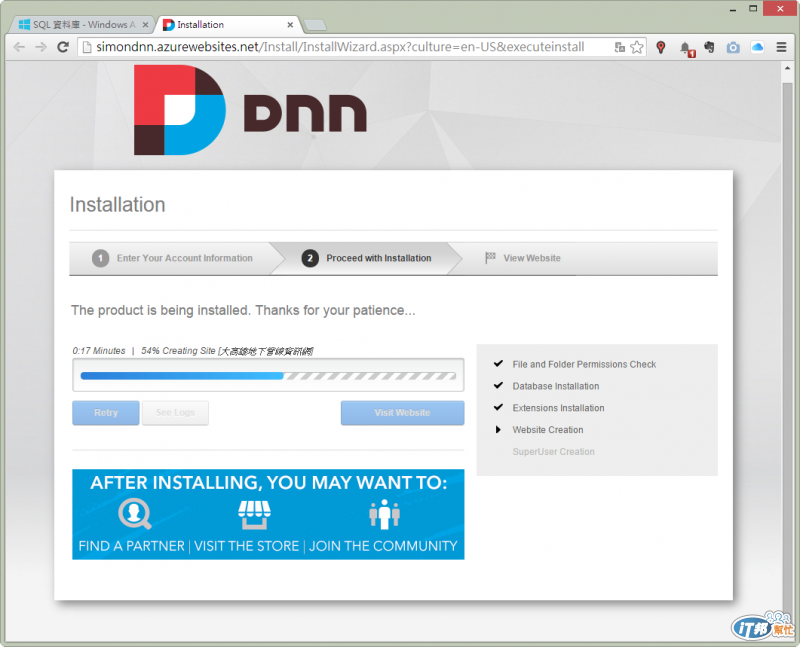This screenshot has height=647, width=800.
Task: Click the 'AFTER INSTALLING, YOU MAY WANT TO:' heading
Action: 268,483
